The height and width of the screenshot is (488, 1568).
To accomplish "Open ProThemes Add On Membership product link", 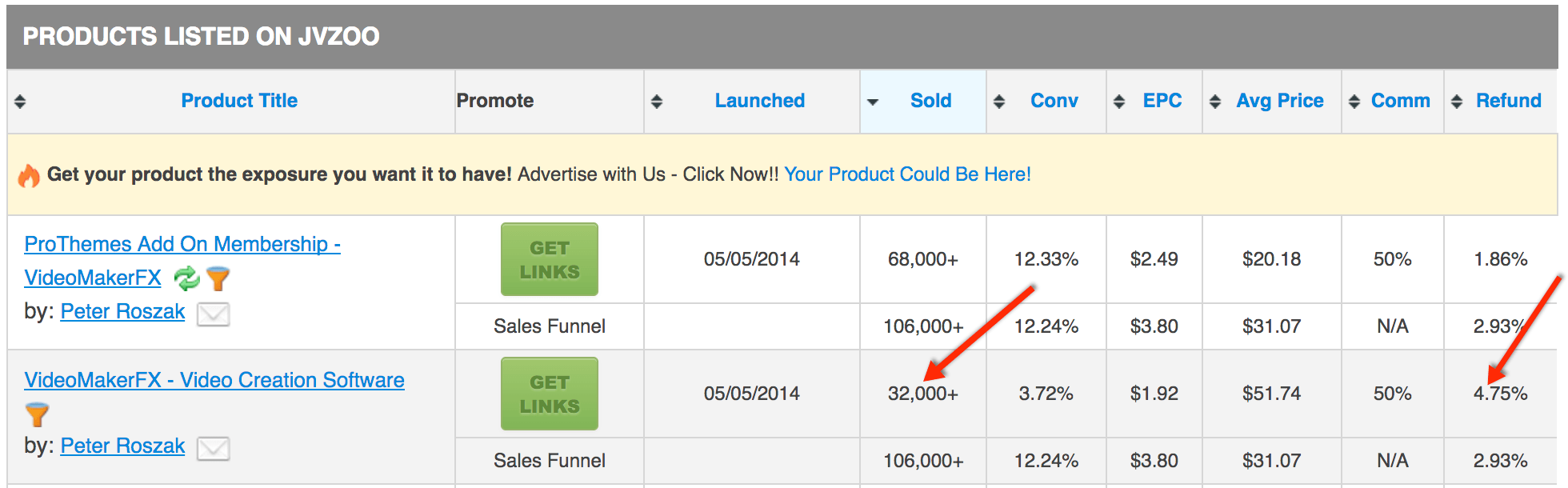I will pyautogui.click(x=182, y=261).
